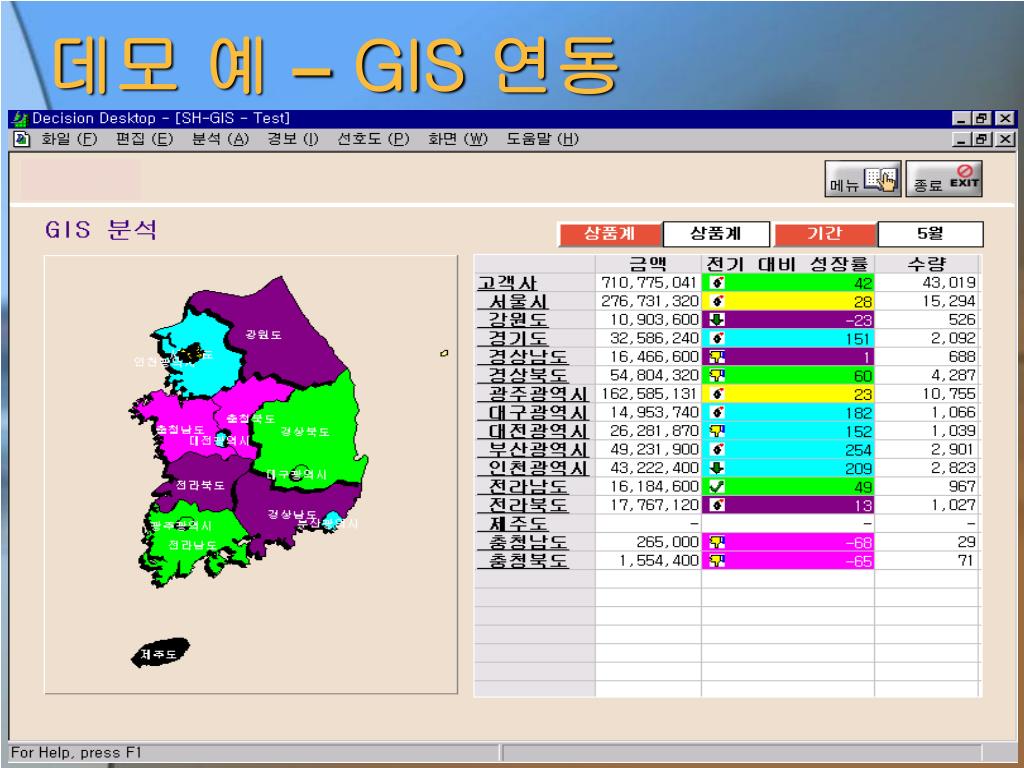Select the 광주광역시 row label
Image resolution: width=1024 pixels, height=768 pixels.
point(539,394)
